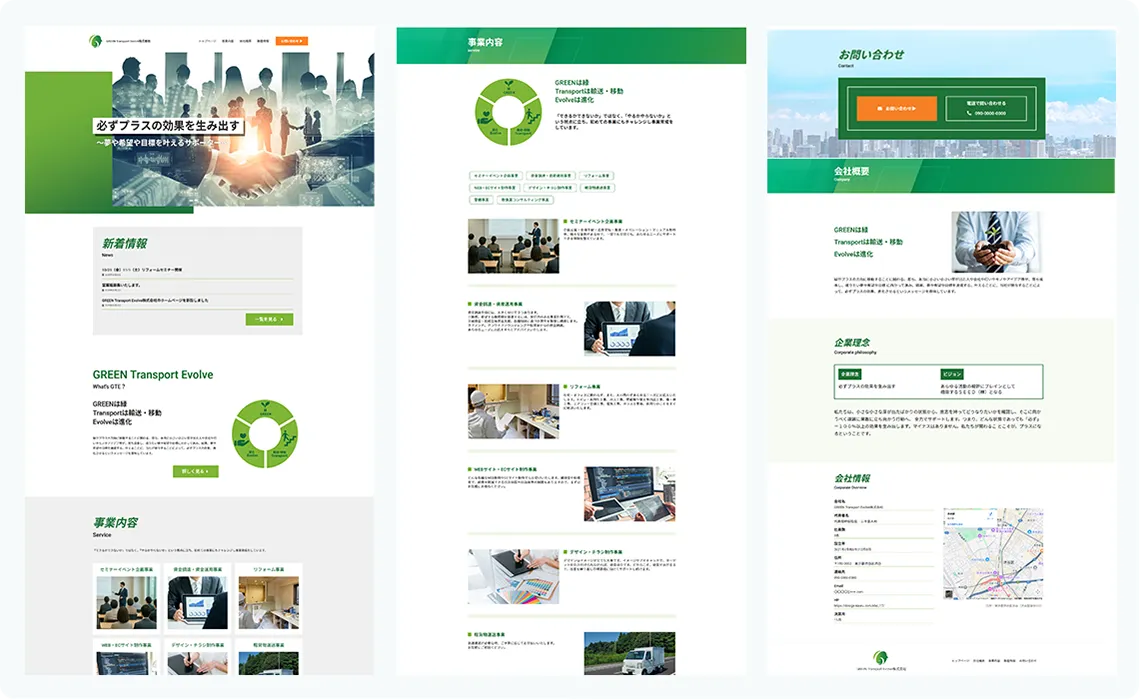Select the セミナー・イベント企画事業 tag chip

click(496, 176)
